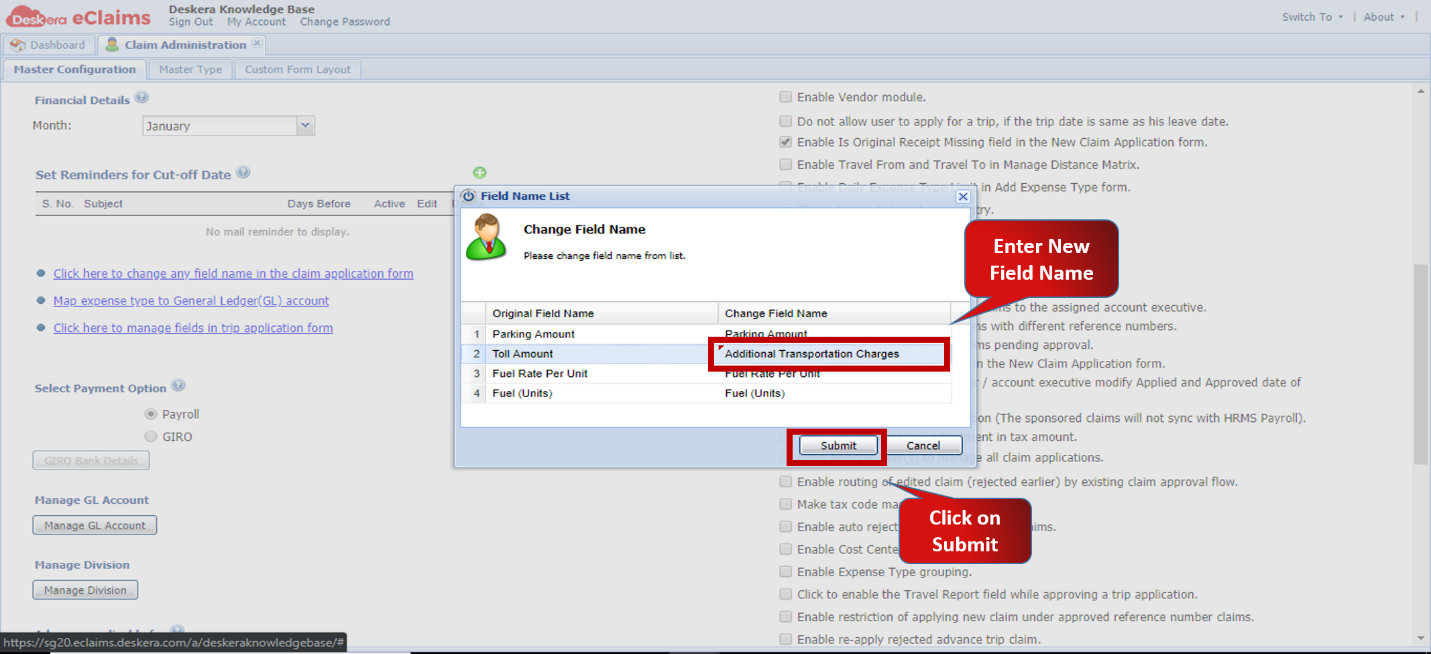Click the clock icon on the Field Name List titlebar

[x=467, y=196]
